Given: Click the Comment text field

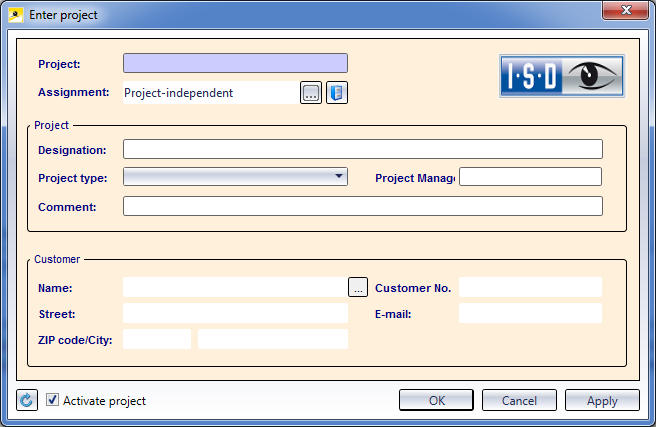Looking at the screenshot, I should [362, 206].
